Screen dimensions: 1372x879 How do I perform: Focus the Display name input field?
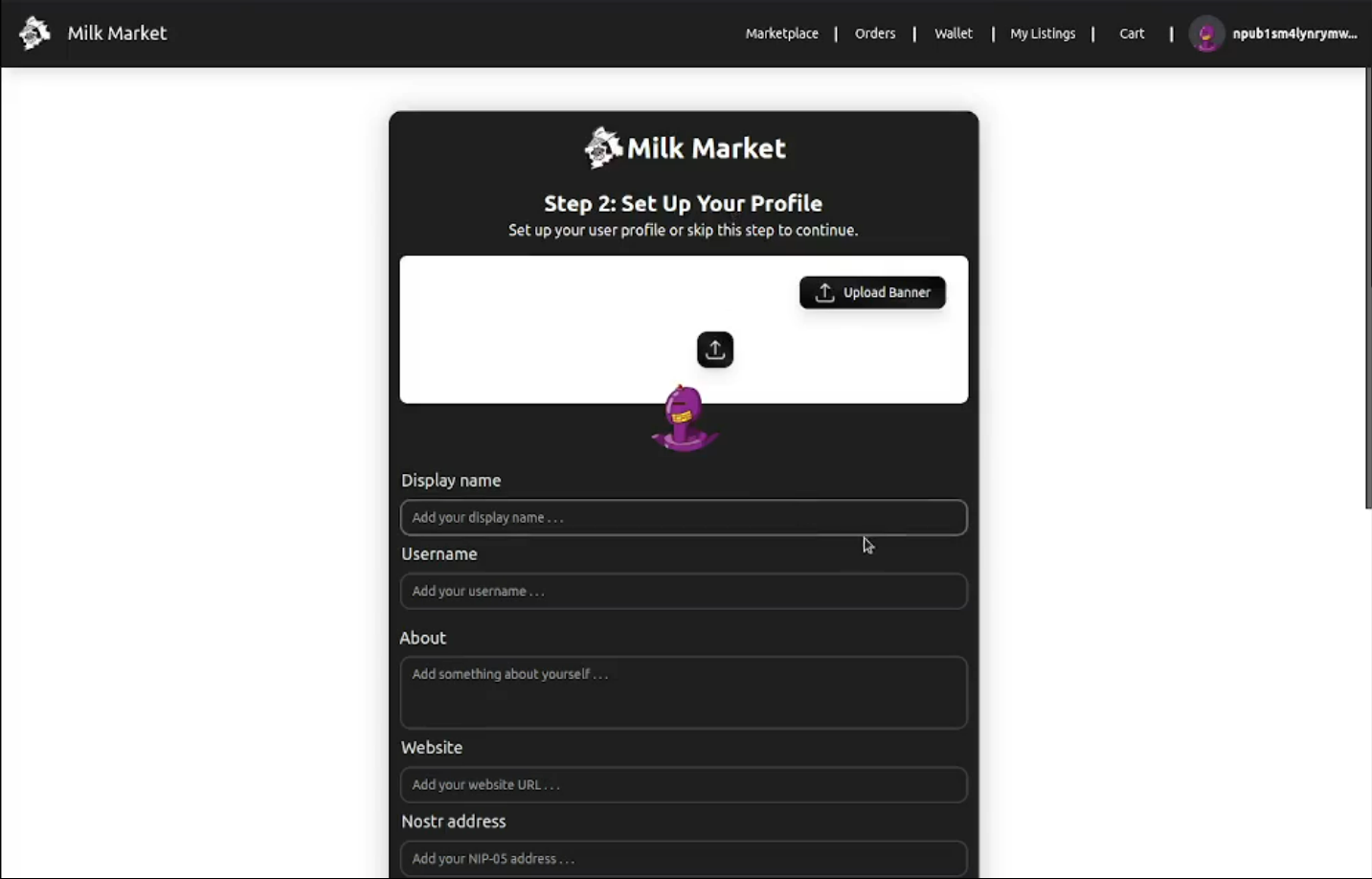(683, 518)
